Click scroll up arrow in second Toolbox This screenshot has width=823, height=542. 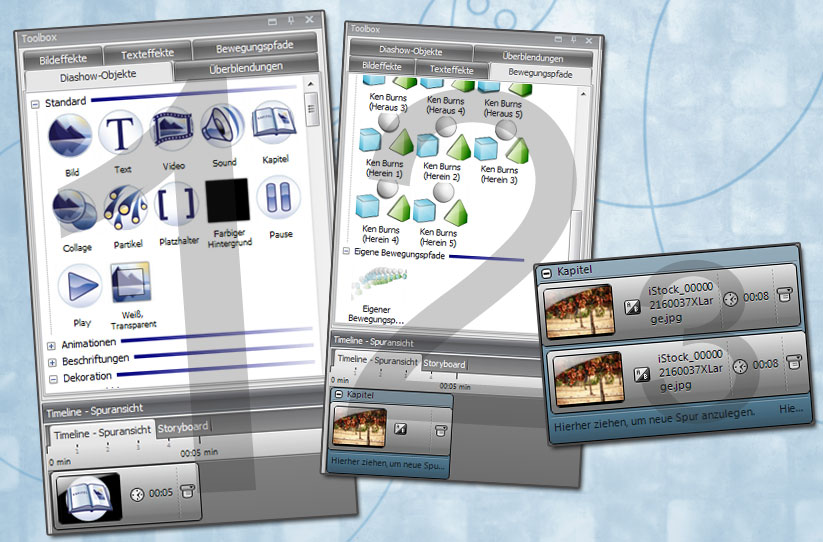pyautogui.click(x=583, y=94)
